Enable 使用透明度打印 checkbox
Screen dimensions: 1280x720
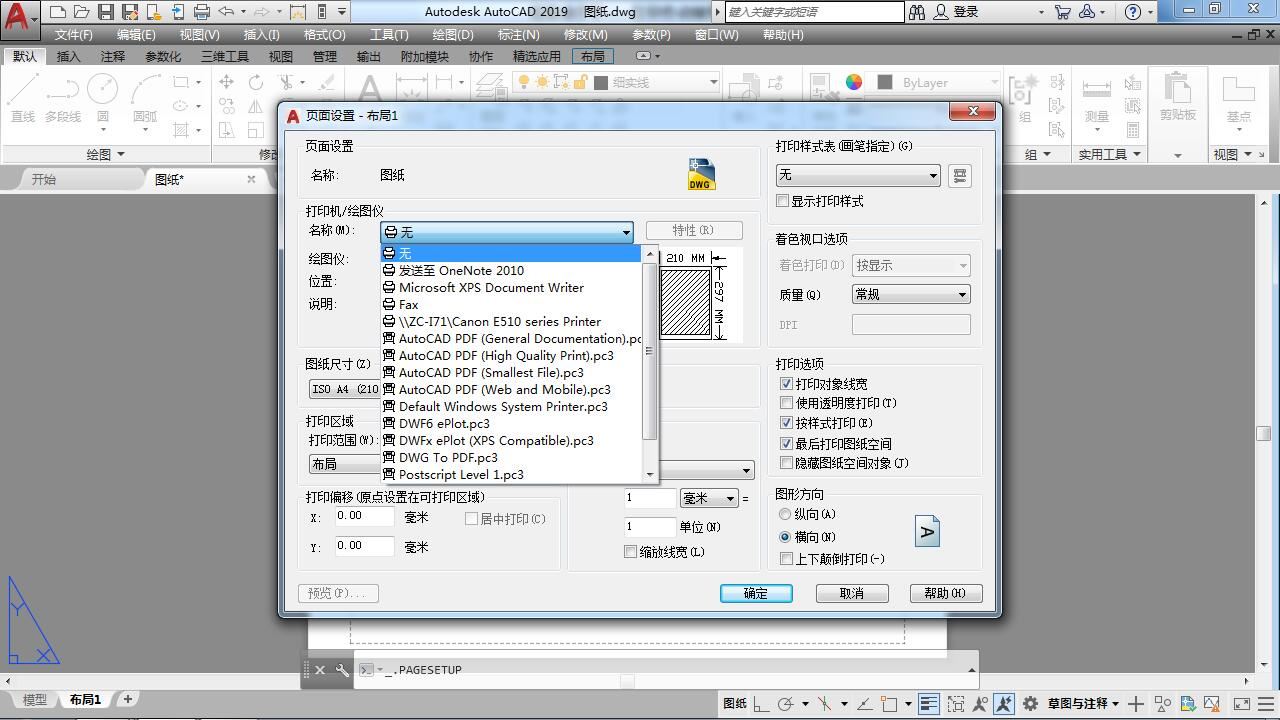click(x=786, y=403)
